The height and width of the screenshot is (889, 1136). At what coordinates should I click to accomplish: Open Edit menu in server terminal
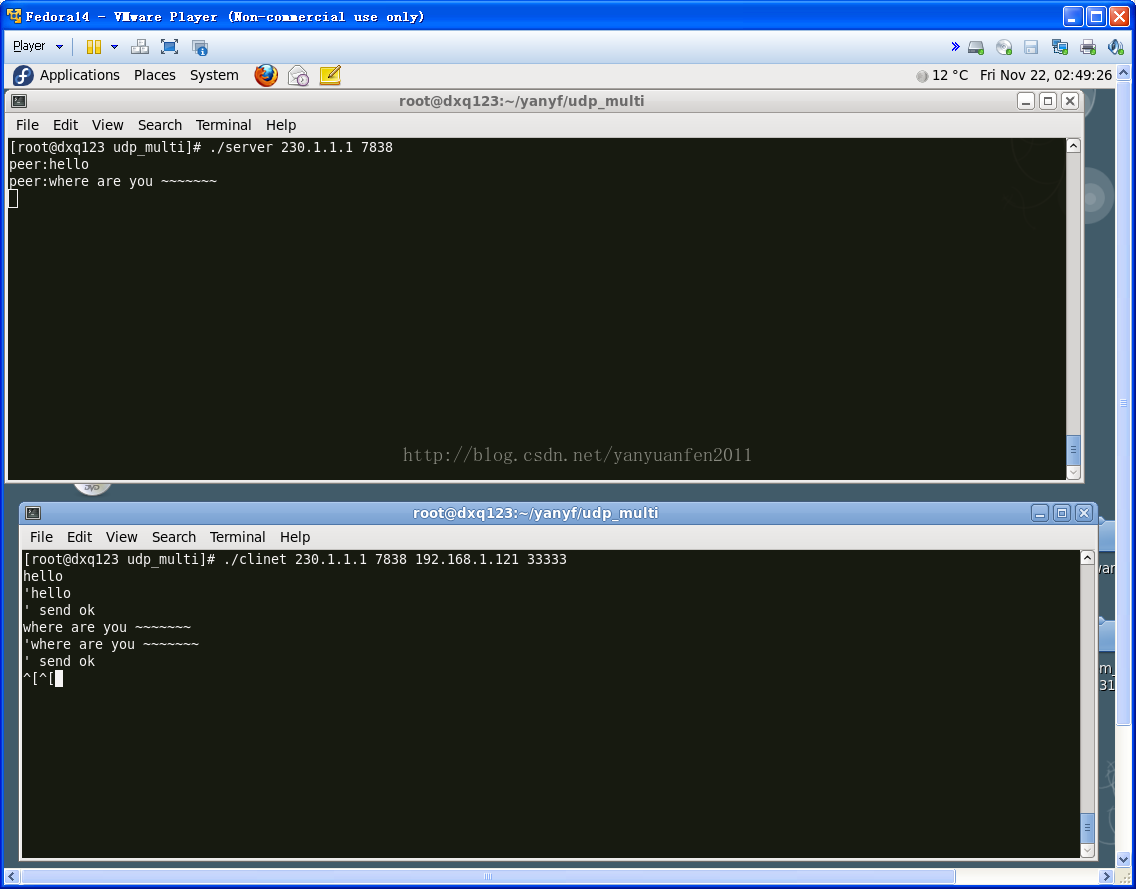65,125
